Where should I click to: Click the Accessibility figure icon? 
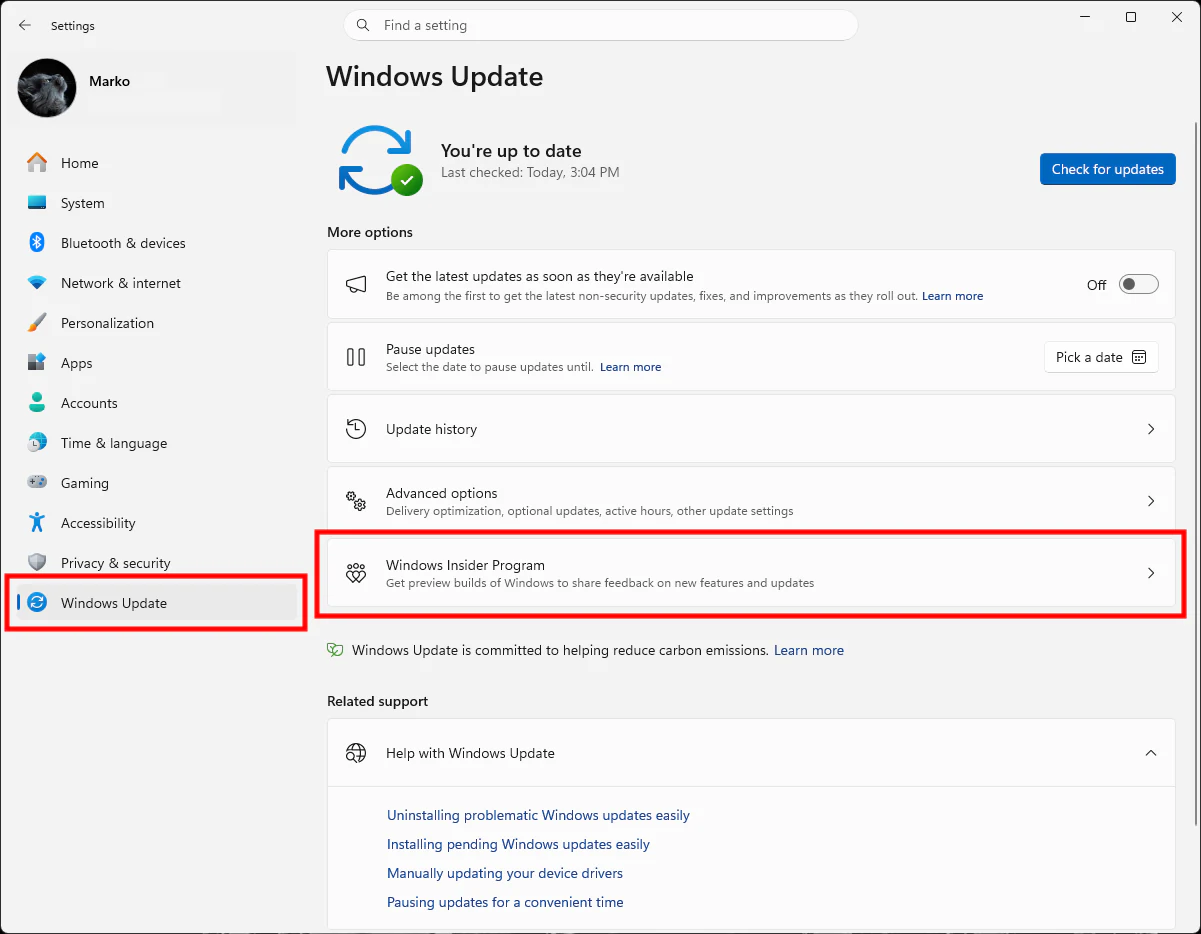[37, 523]
